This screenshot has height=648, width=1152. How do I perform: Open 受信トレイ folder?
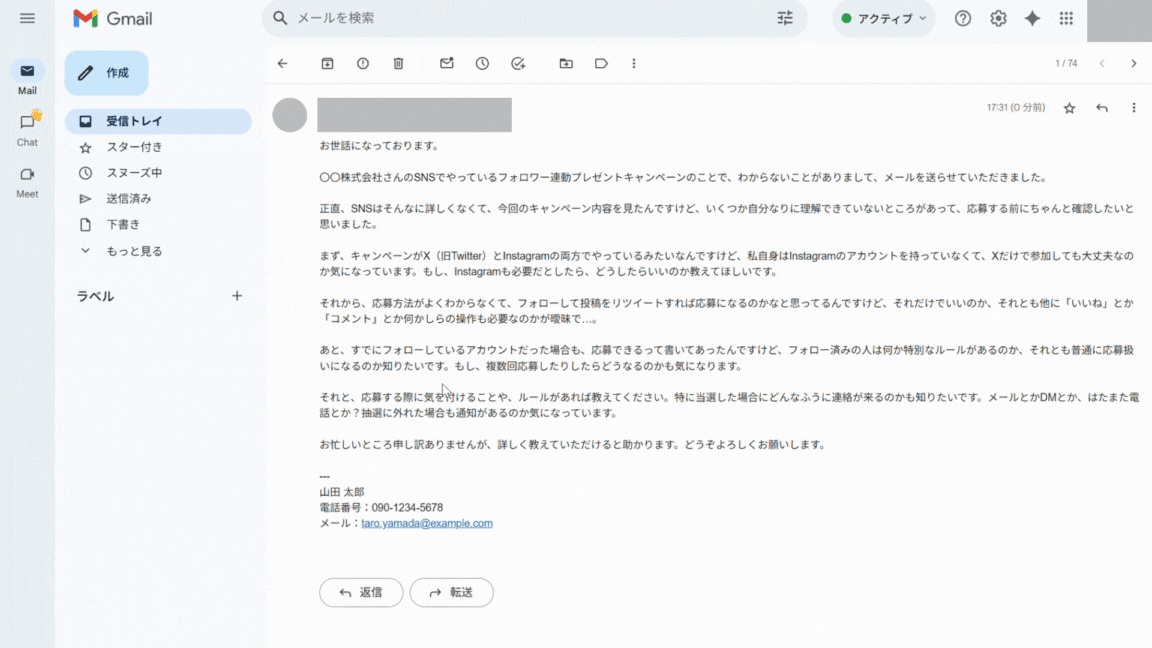158,121
